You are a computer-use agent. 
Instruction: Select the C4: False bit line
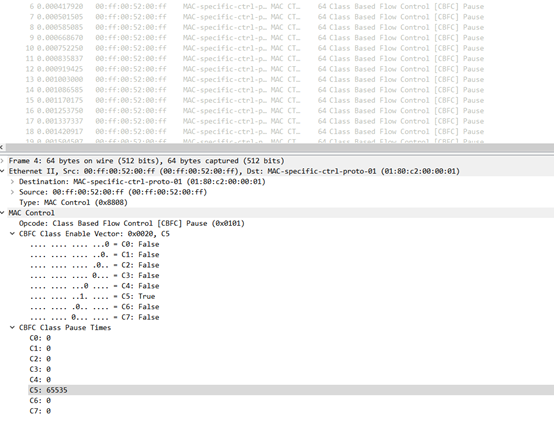click(95, 286)
